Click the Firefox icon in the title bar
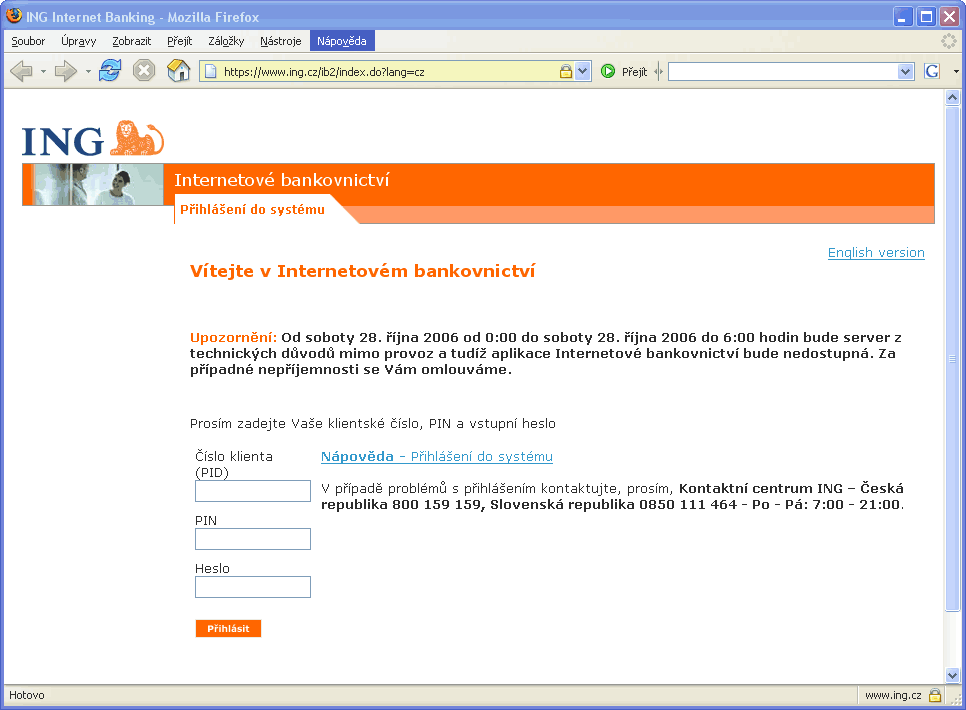966x710 pixels. 14,16
